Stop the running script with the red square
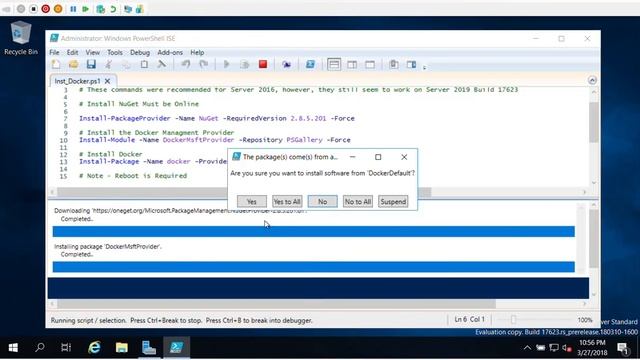 pyautogui.click(x=263, y=64)
